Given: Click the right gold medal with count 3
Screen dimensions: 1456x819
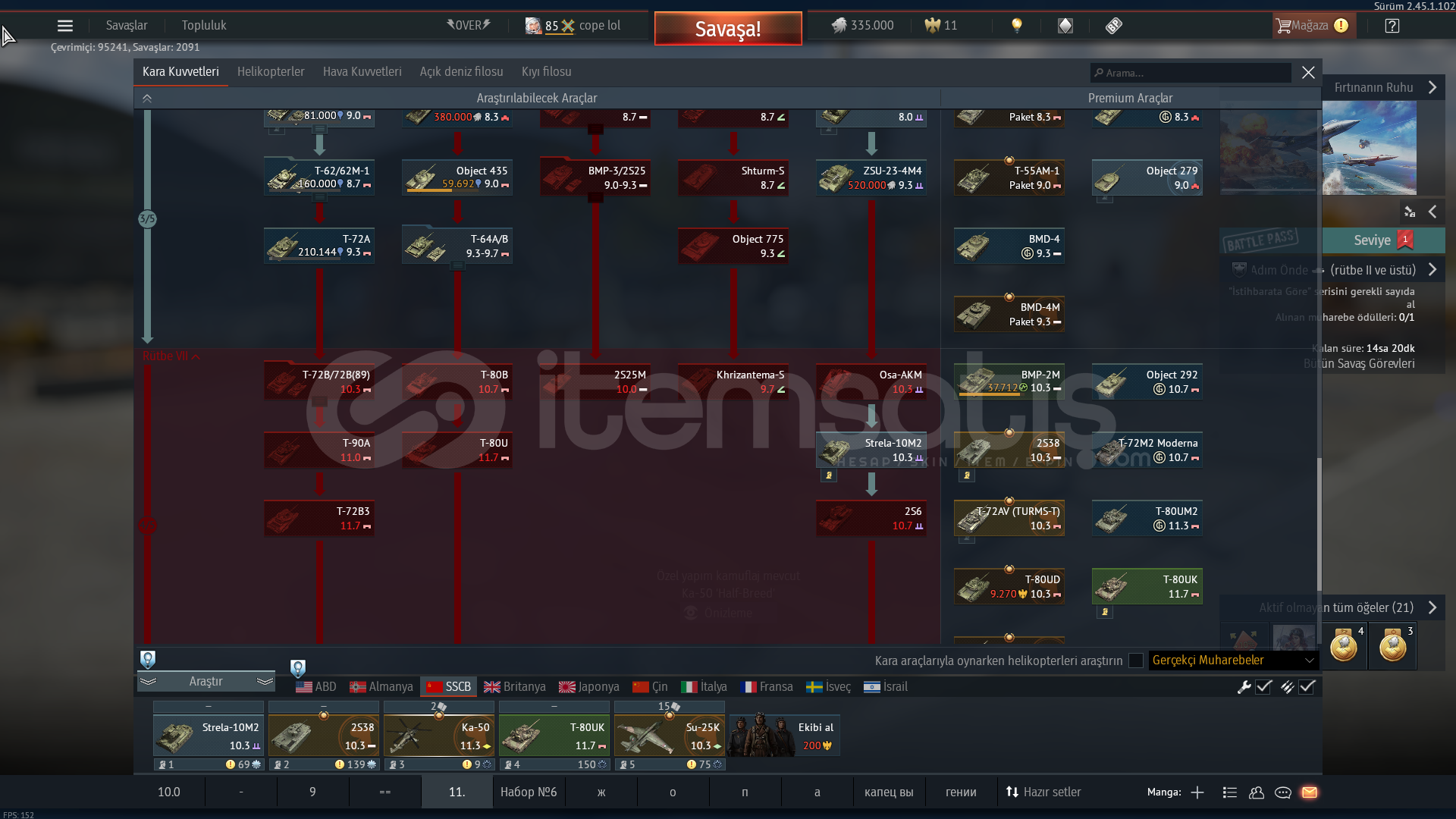Looking at the screenshot, I should click(x=1393, y=646).
